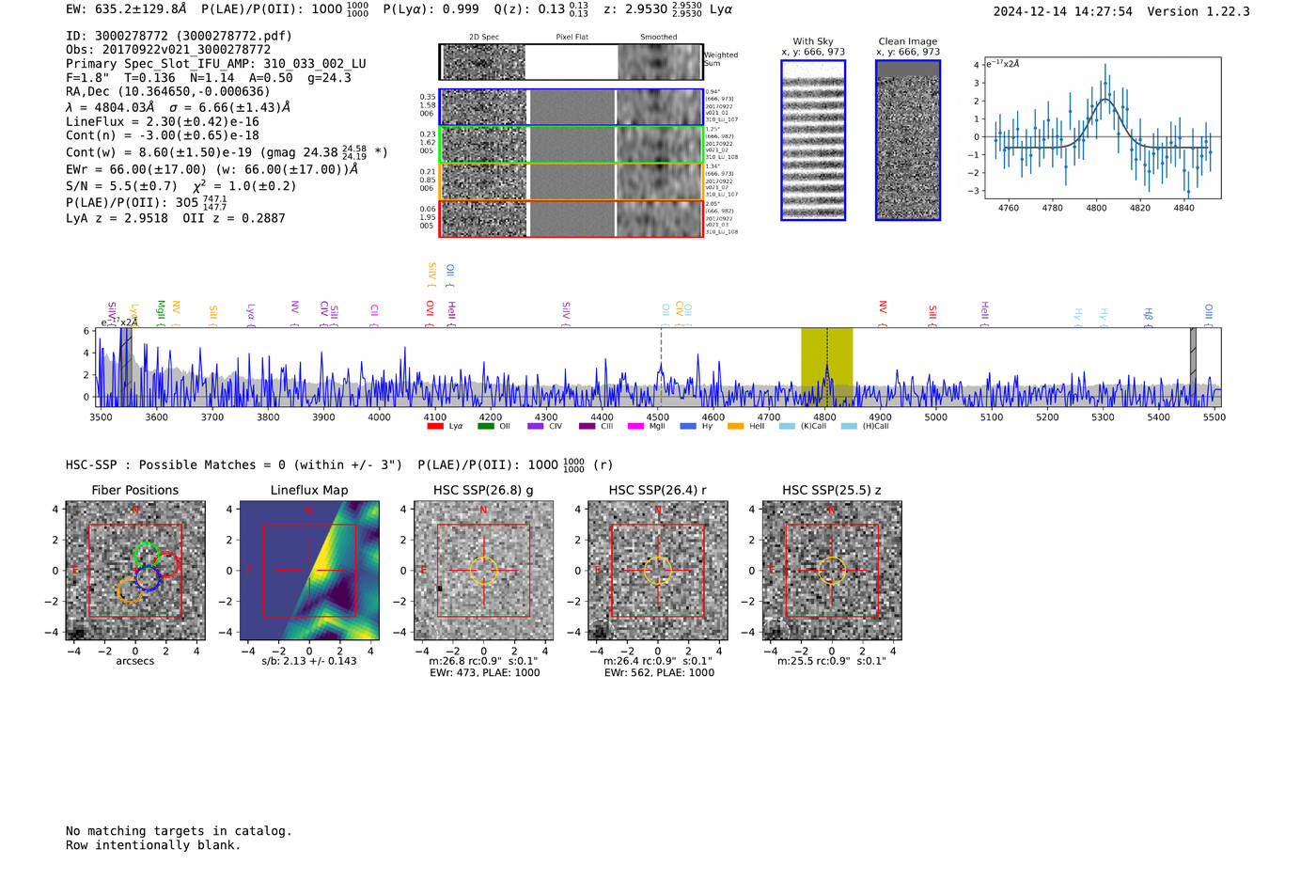The height and width of the screenshot is (896, 1316).
Task: Open the Lineflux Map image
Action: coord(309,571)
